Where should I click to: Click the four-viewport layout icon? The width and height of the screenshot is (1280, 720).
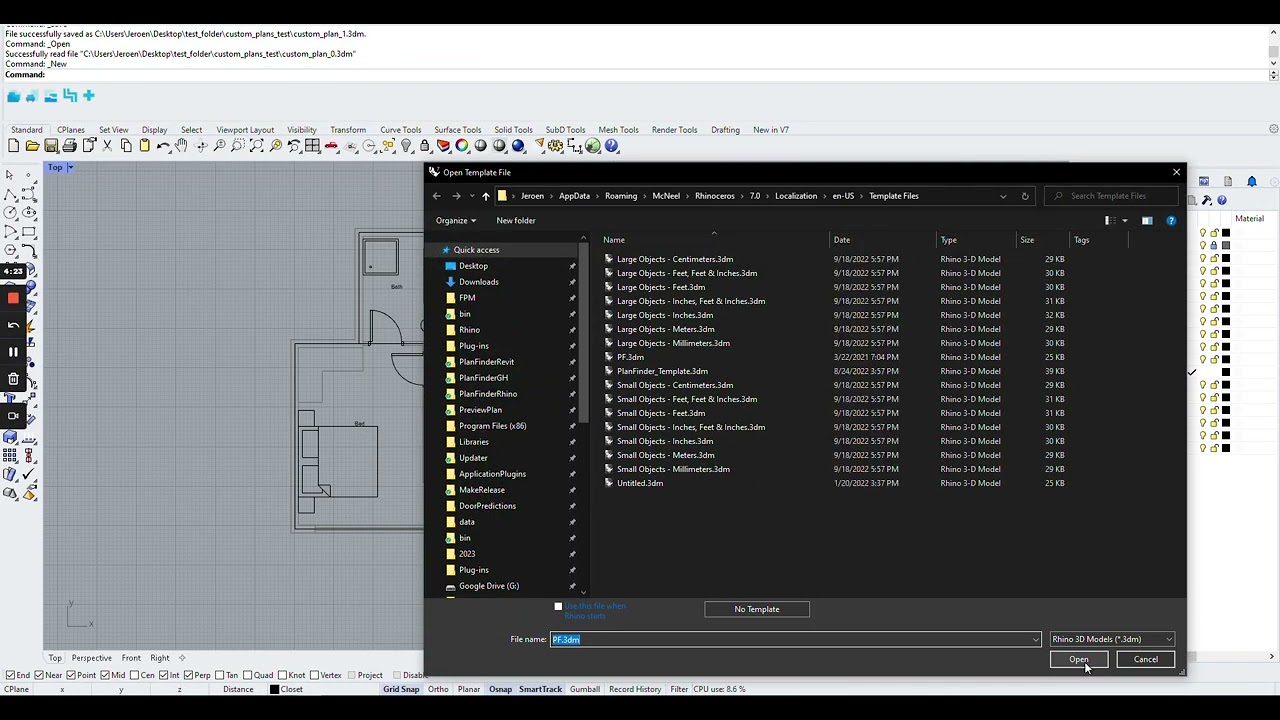click(313, 146)
